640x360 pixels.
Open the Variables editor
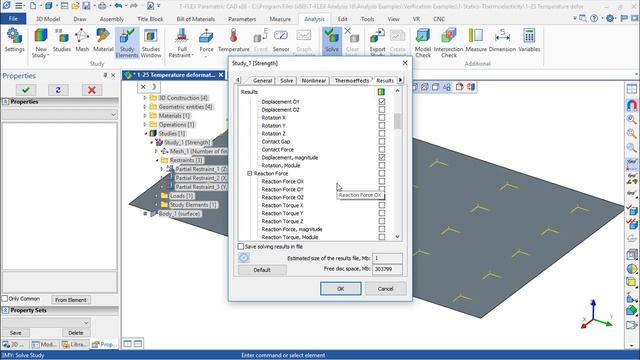pos(529,40)
